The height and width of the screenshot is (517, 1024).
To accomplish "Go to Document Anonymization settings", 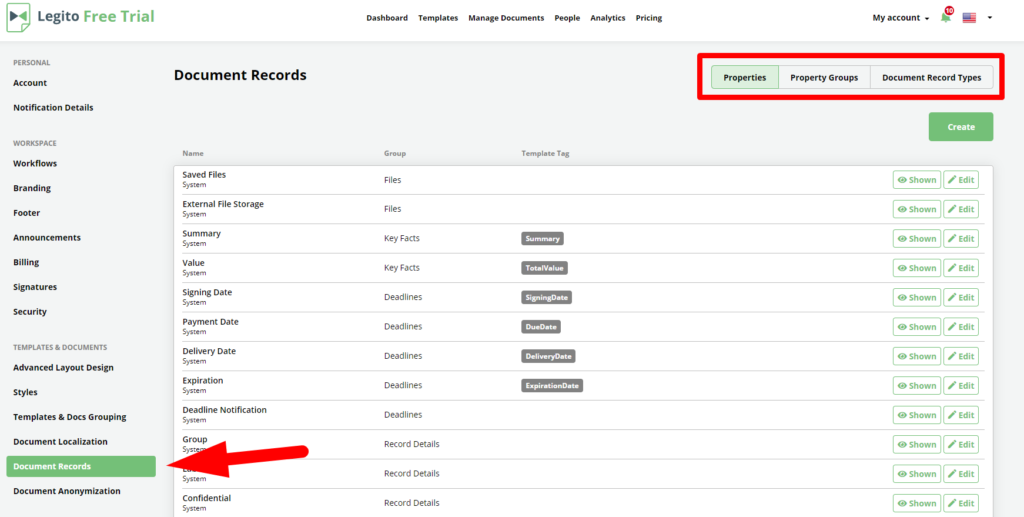I will point(67,491).
